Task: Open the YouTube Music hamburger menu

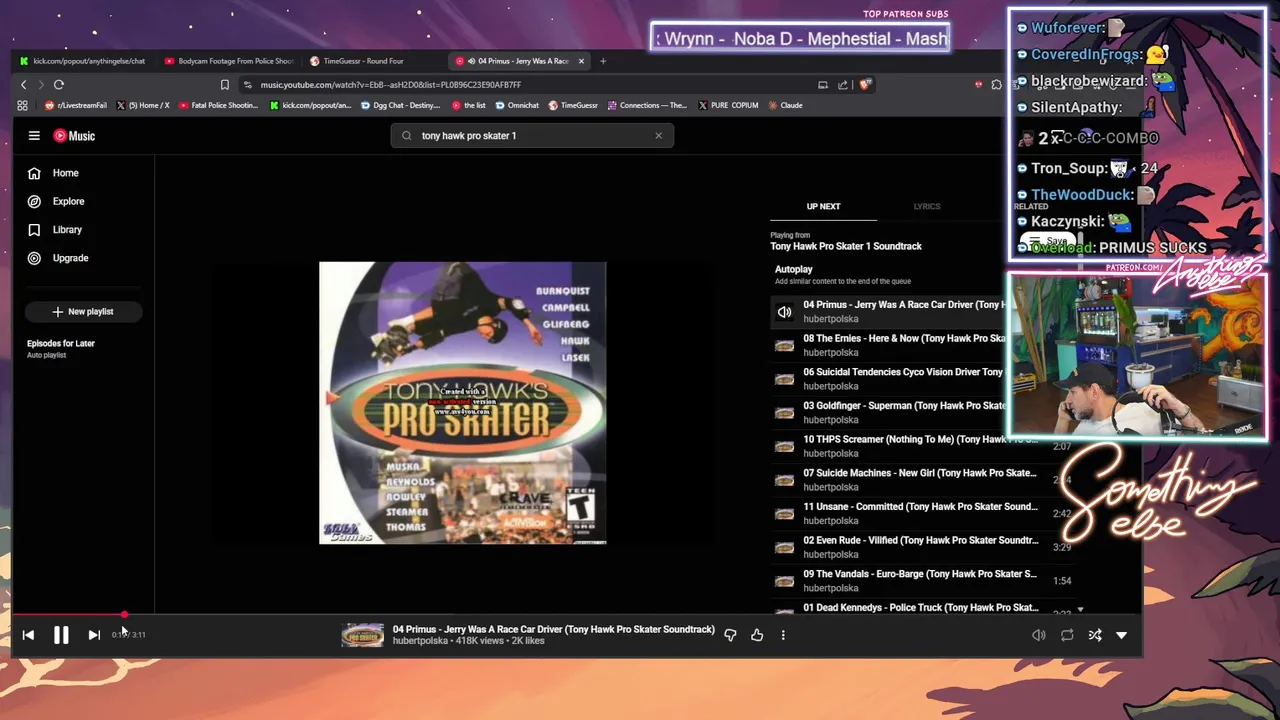Action: tap(34, 136)
